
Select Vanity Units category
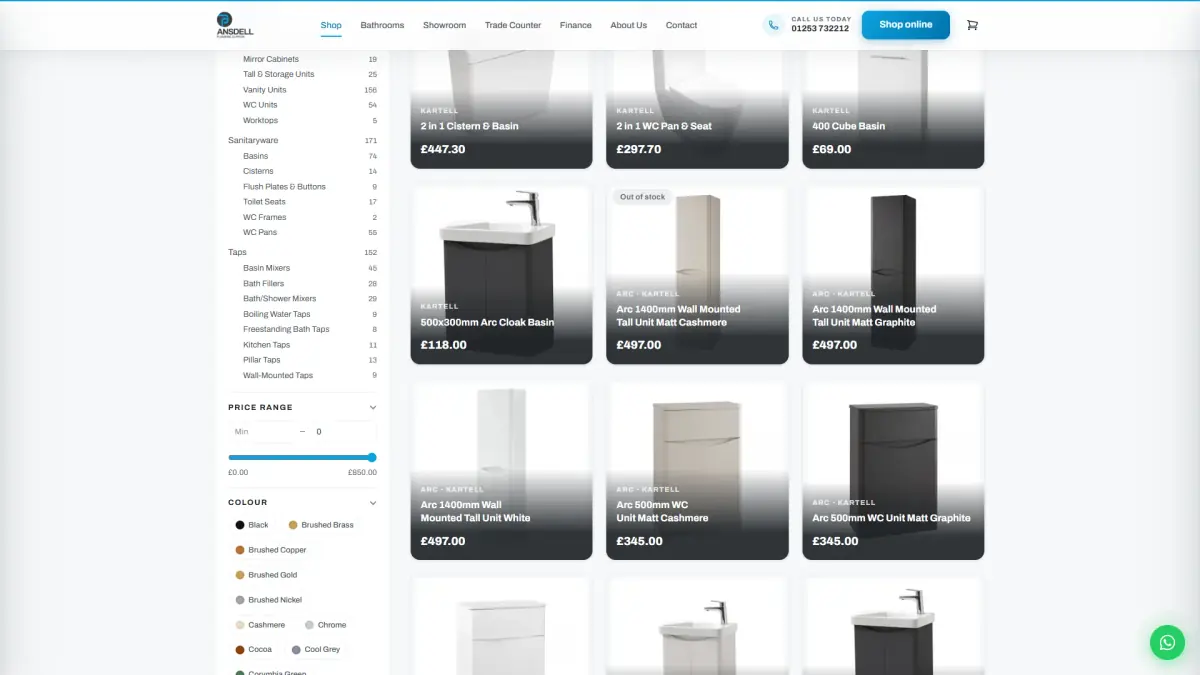(x=265, y=90)
